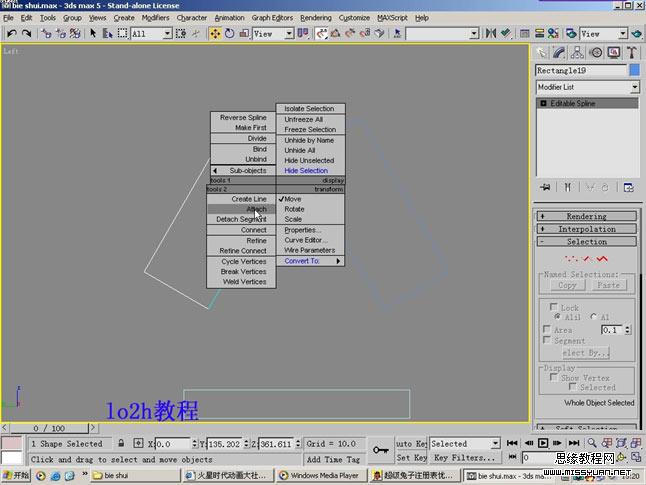
Task: Toggle Absolute/Offset transform type-in mode
Action: pyautogui.click(x=138, y=443)
